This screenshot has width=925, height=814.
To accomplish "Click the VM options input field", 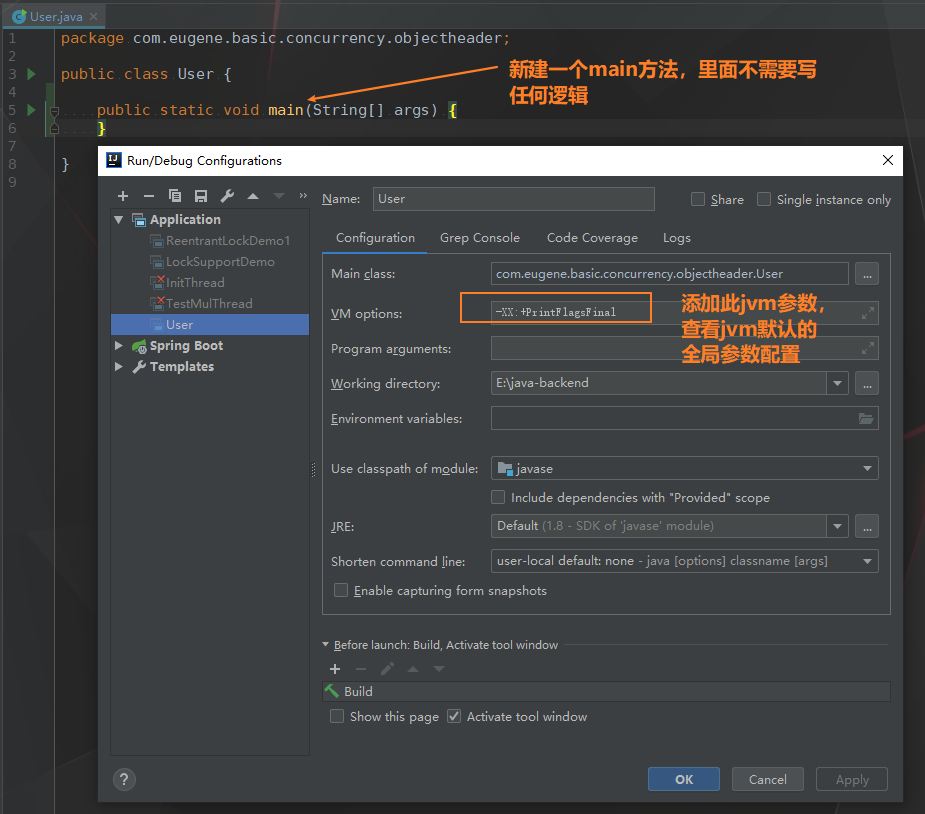I will click(x=684, y=313).
